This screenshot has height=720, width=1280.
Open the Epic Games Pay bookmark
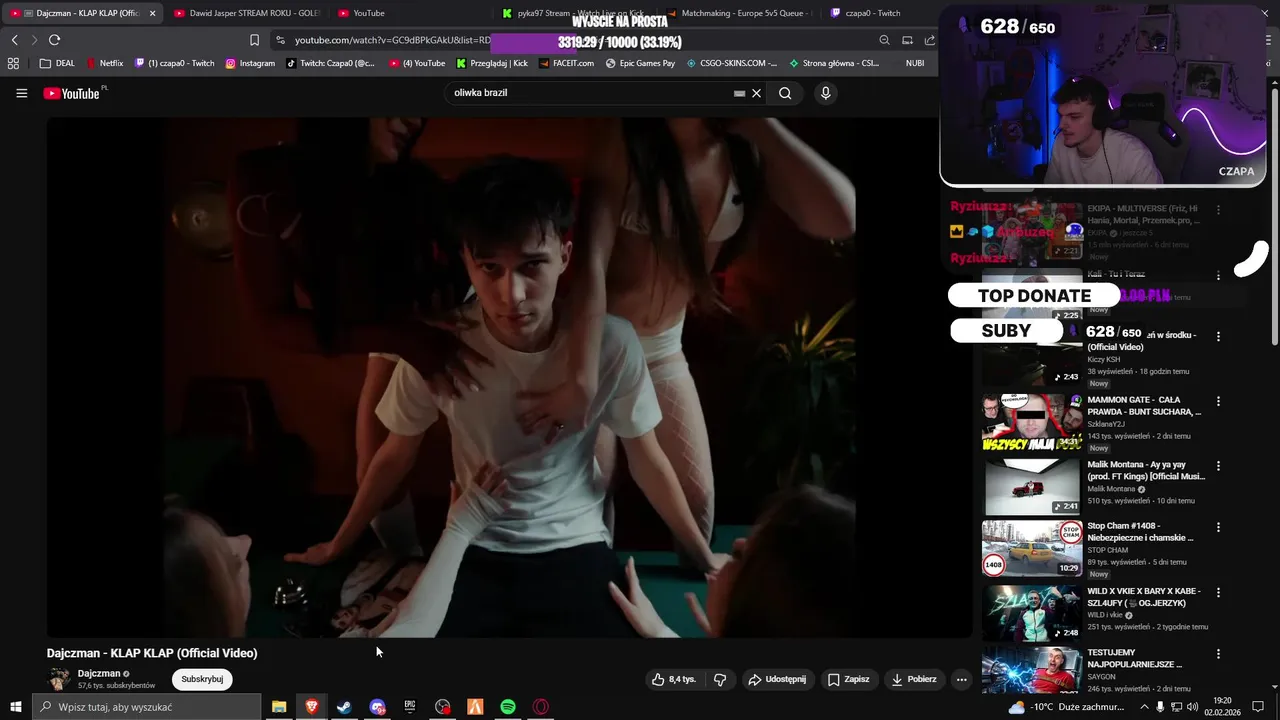[640, 63]
